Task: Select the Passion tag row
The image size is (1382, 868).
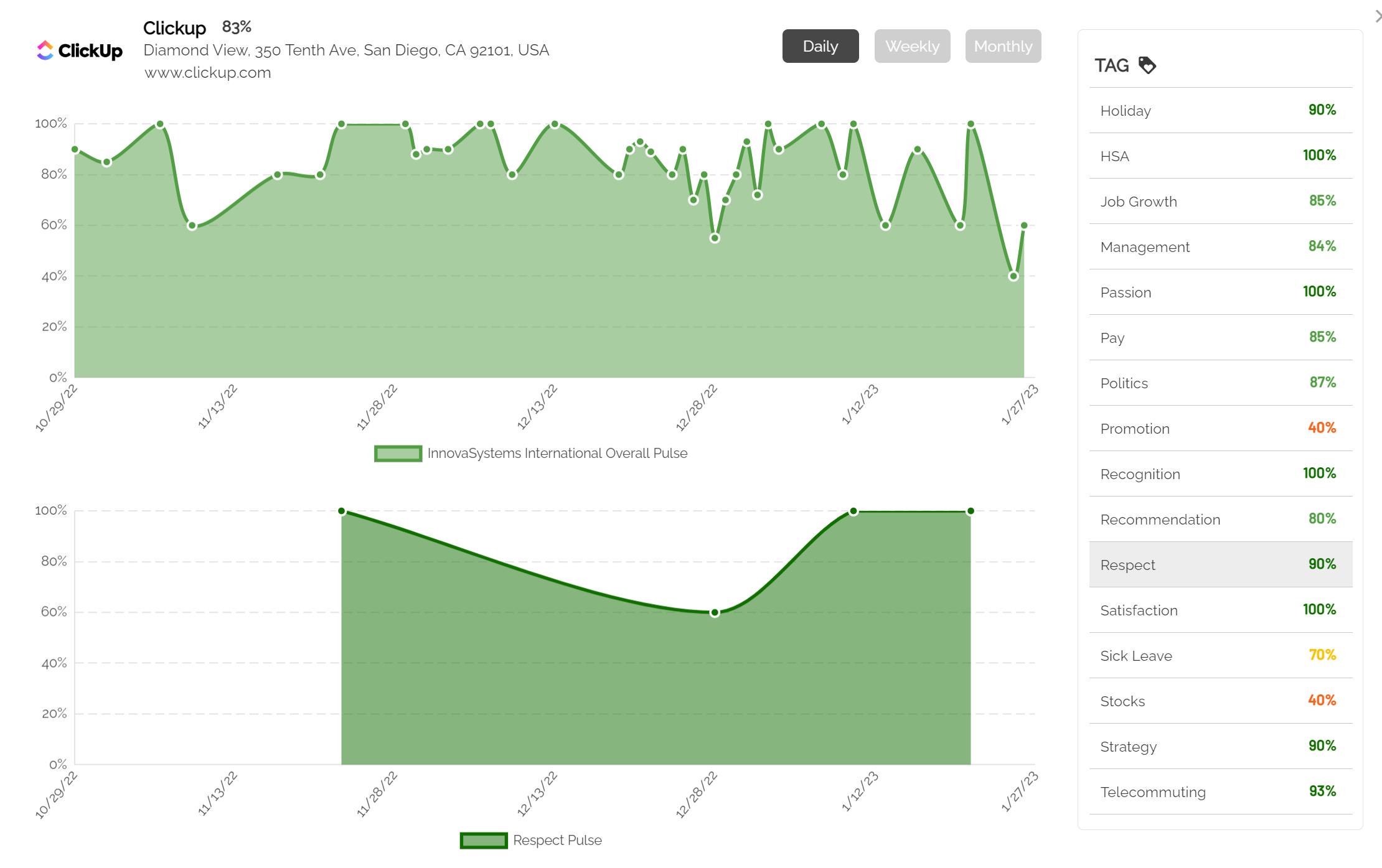Action: tap(1221, 292)
